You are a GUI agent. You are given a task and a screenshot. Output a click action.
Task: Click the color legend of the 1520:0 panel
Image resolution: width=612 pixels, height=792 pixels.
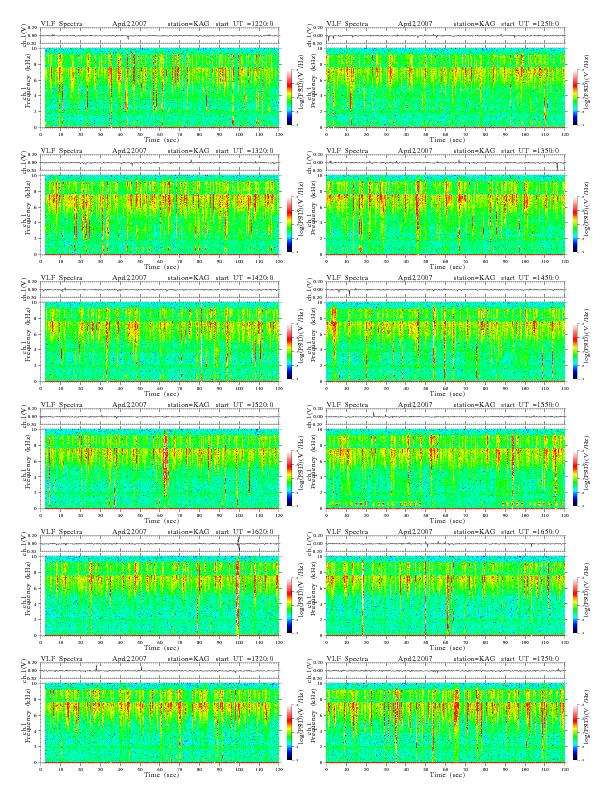[x=289, y=478]
